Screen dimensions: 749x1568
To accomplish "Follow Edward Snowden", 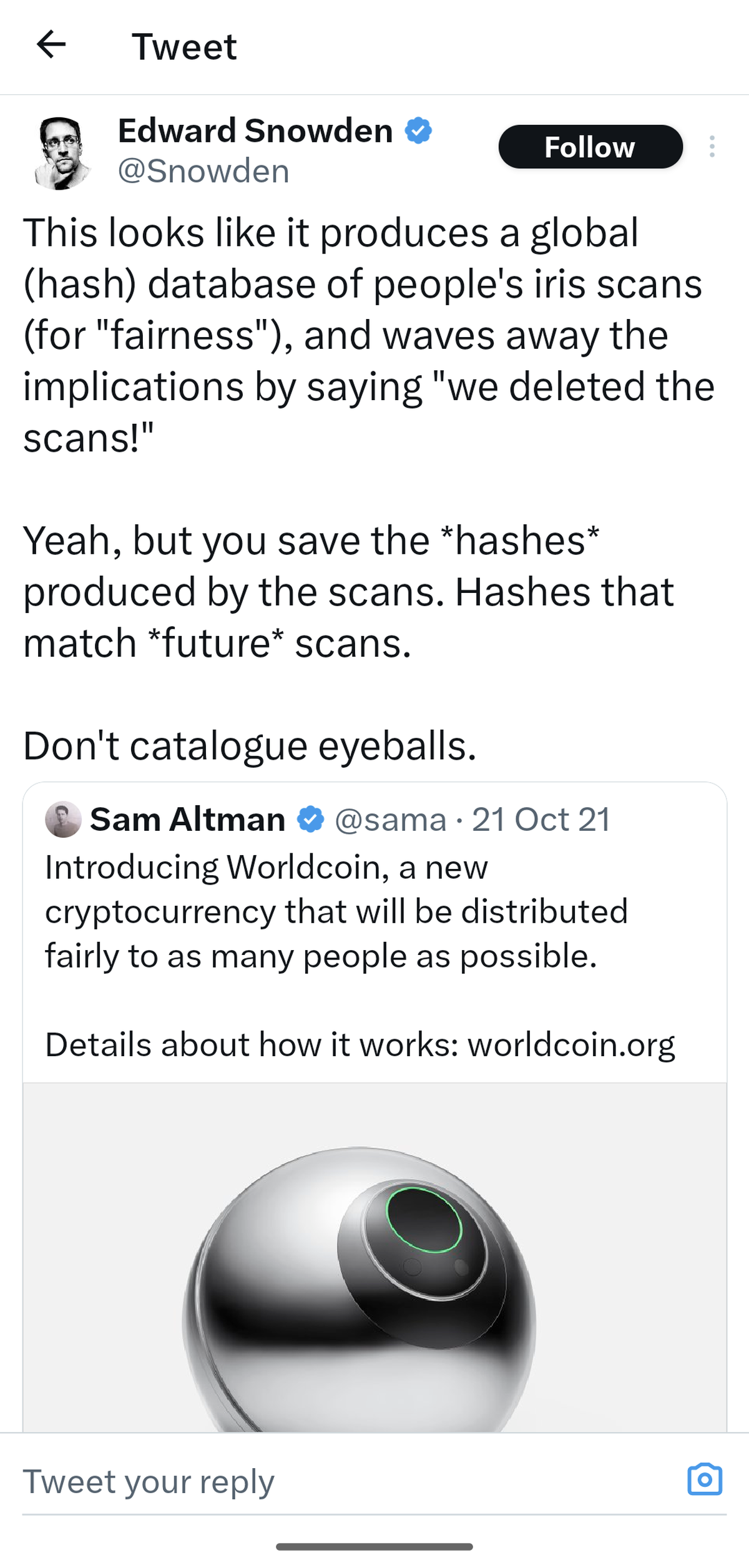I will (590, 147).
